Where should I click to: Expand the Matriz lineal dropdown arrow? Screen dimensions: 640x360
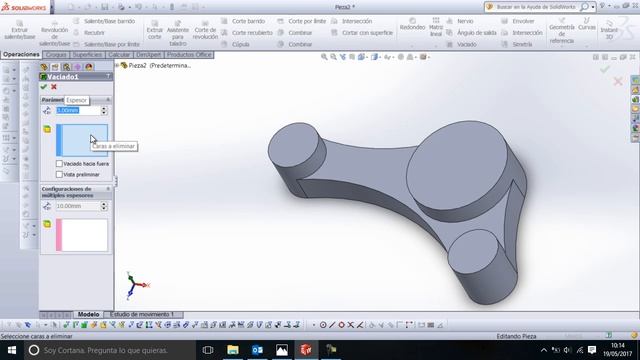coord(436,45)
